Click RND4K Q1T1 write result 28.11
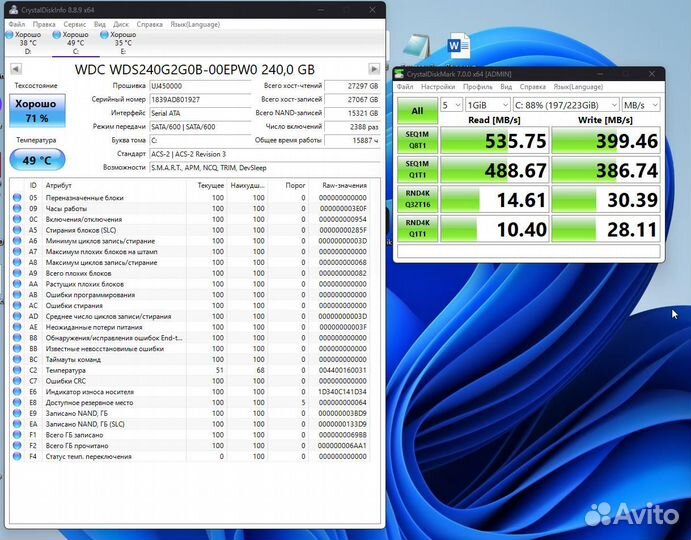This screenshot has height=540, width=691. pyautogui.click(x=606, y=229)
